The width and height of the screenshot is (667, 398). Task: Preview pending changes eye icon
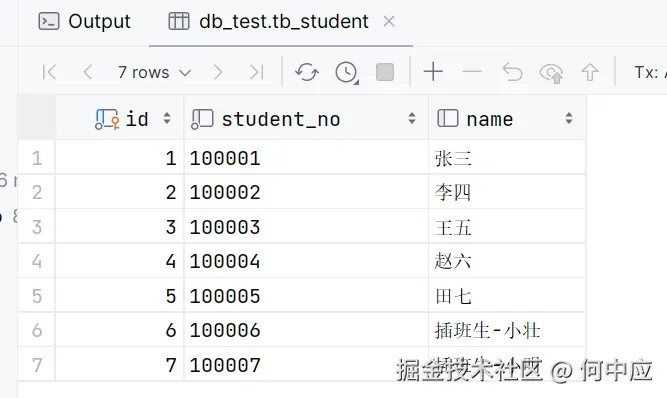551,73
